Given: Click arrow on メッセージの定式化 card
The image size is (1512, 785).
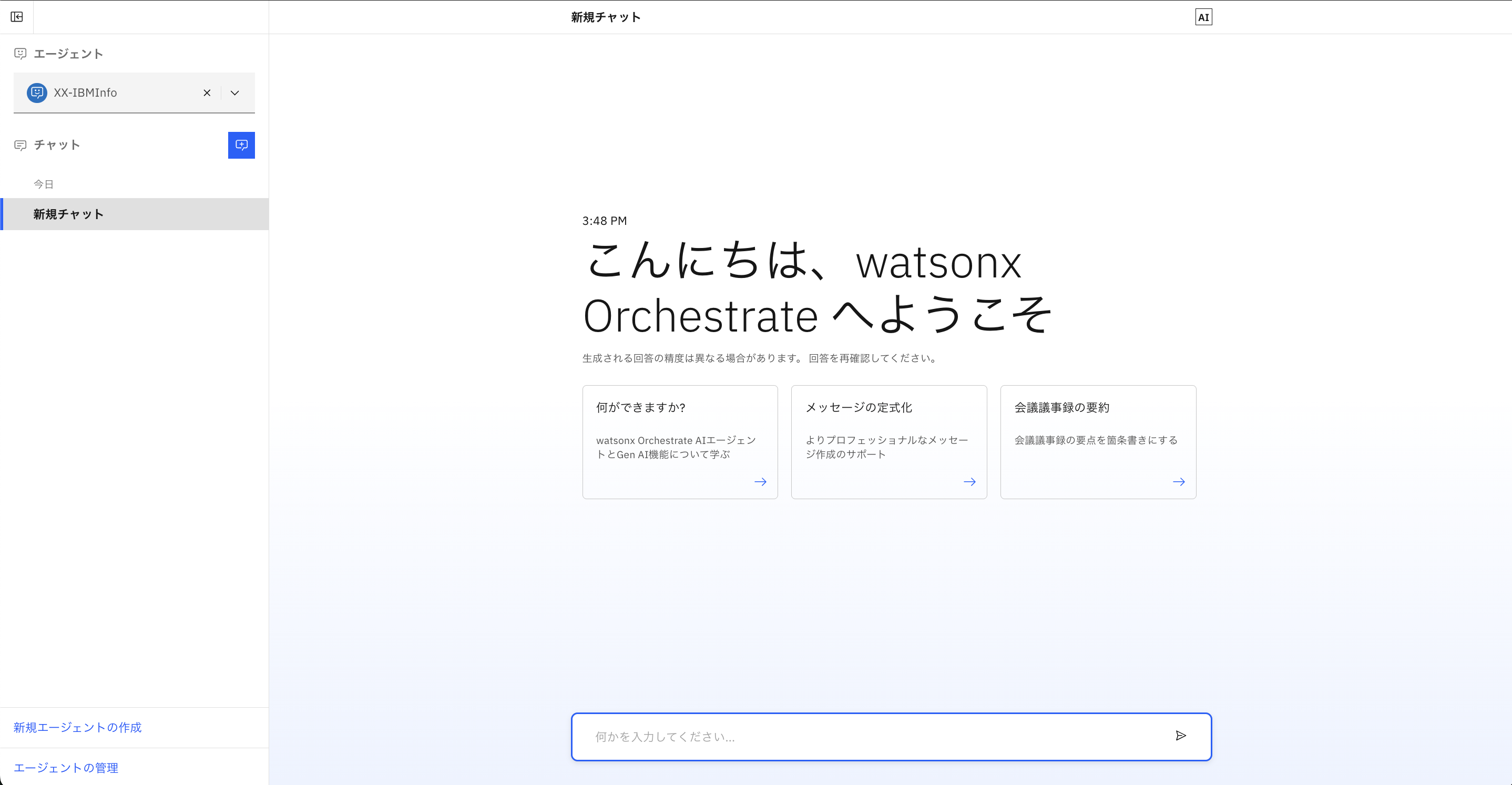Looking at the screenshot, I should (x=969, y=482).
